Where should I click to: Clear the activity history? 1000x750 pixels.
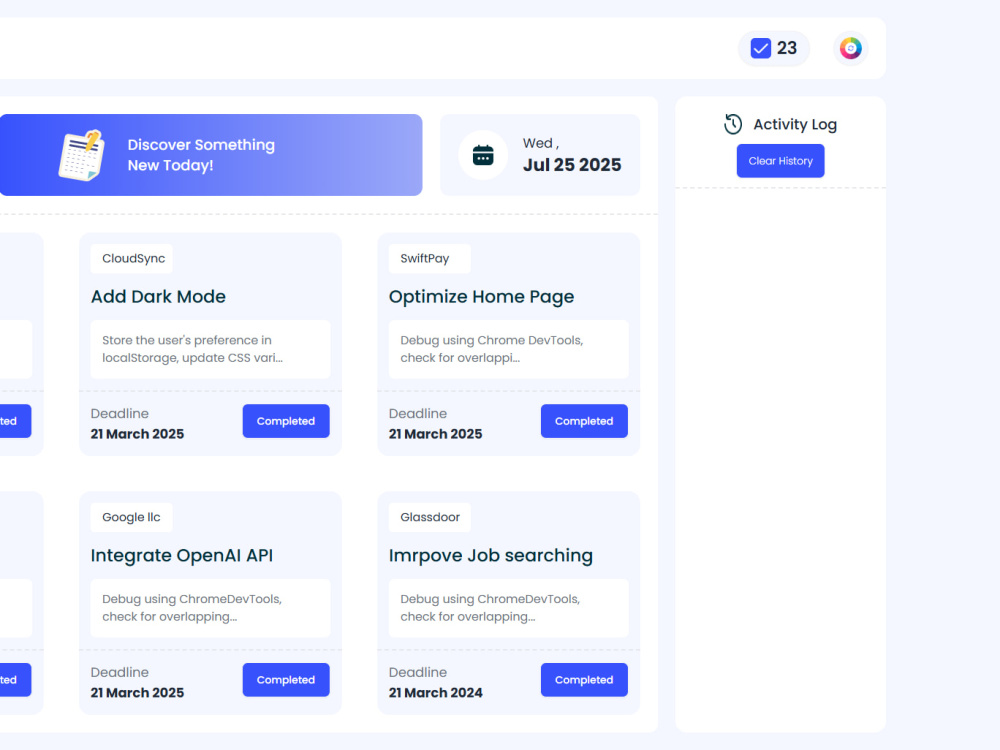(x=781, y=161)
